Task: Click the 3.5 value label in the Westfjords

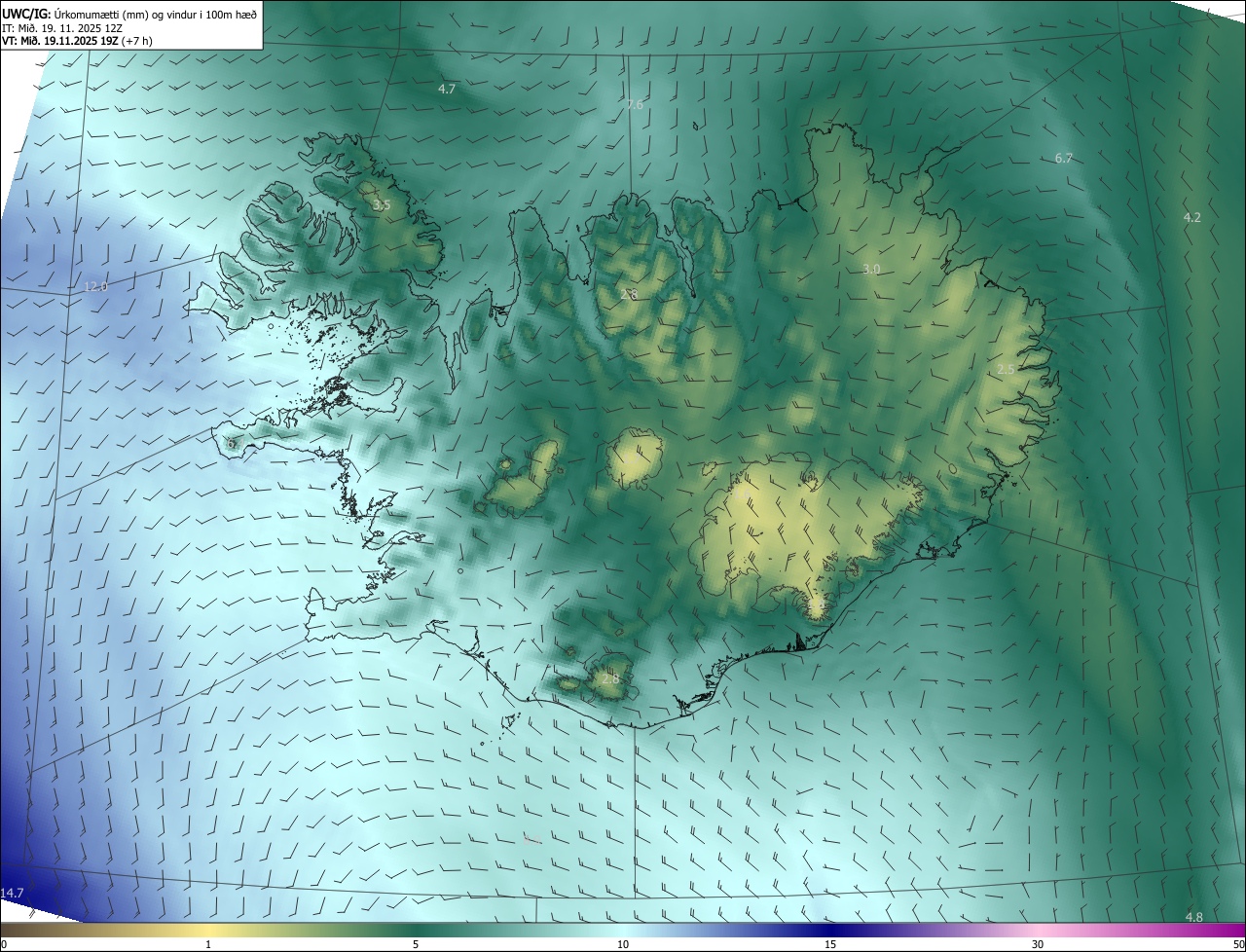Action: [382, 204]
